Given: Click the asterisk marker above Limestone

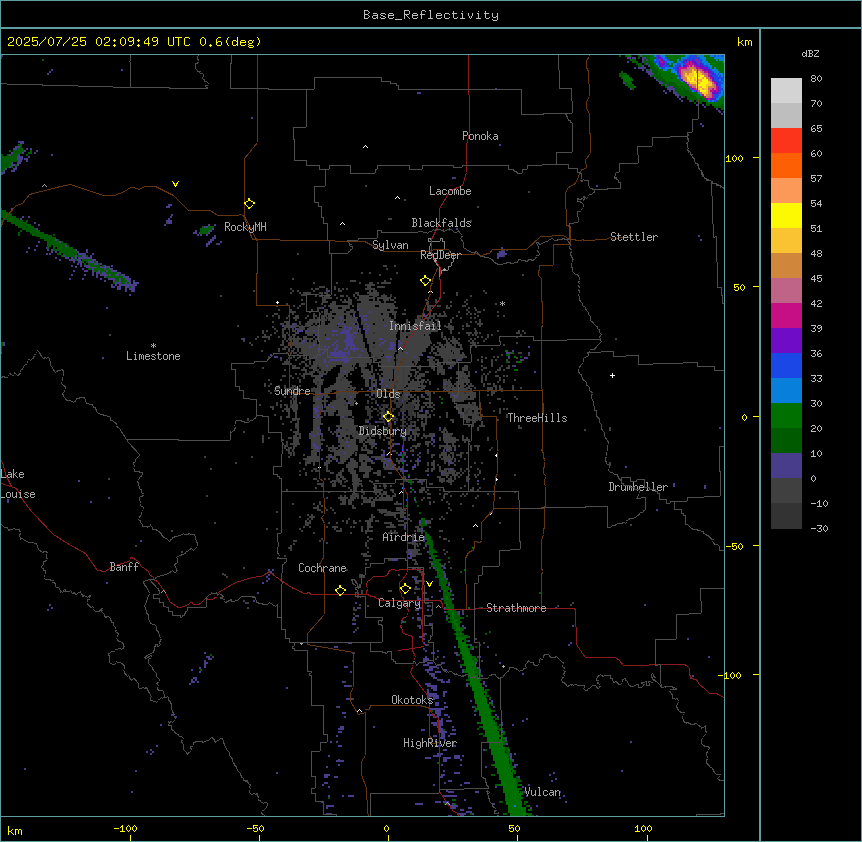Looking at the screenshot, I should tap(153, 346).
